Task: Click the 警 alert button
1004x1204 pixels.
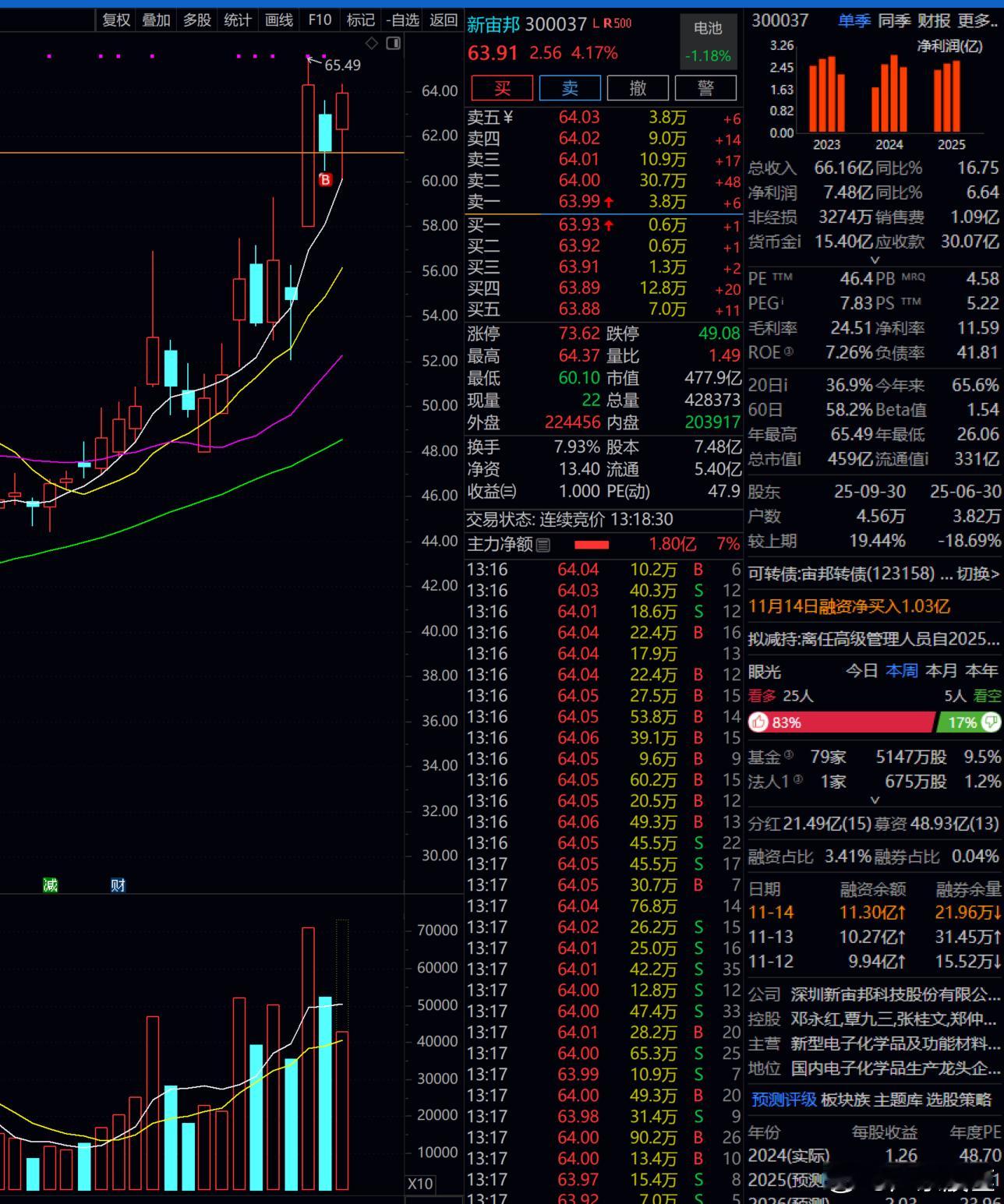Action: tap(705, 88)
